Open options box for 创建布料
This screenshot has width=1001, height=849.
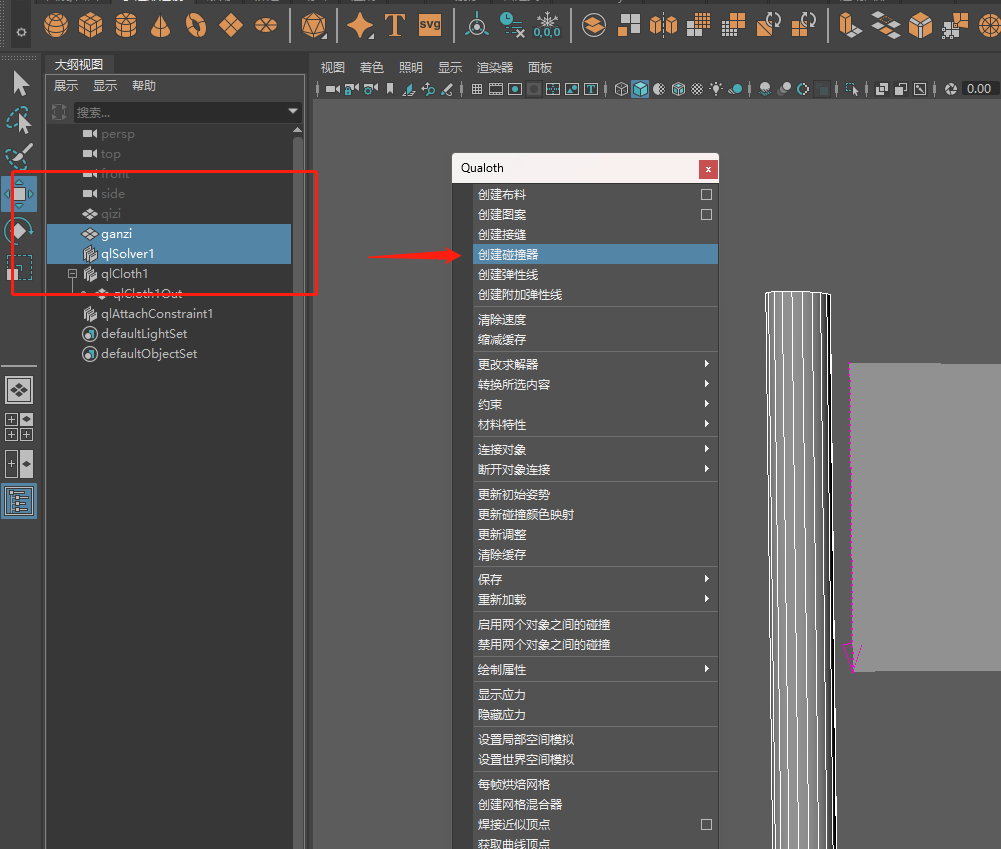pyautogui.click(x=706, y=194)
